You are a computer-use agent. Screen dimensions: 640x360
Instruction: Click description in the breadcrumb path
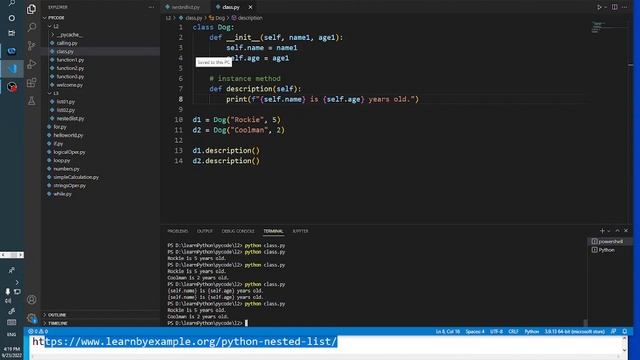click(250, 18)
